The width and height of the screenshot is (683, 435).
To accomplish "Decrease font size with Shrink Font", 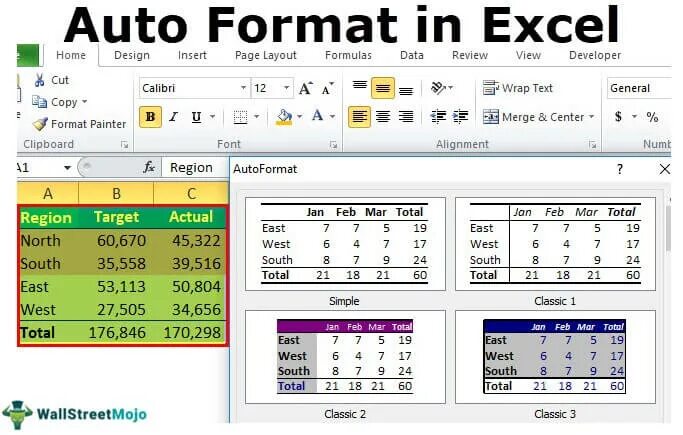I will (x=328, y=88).
